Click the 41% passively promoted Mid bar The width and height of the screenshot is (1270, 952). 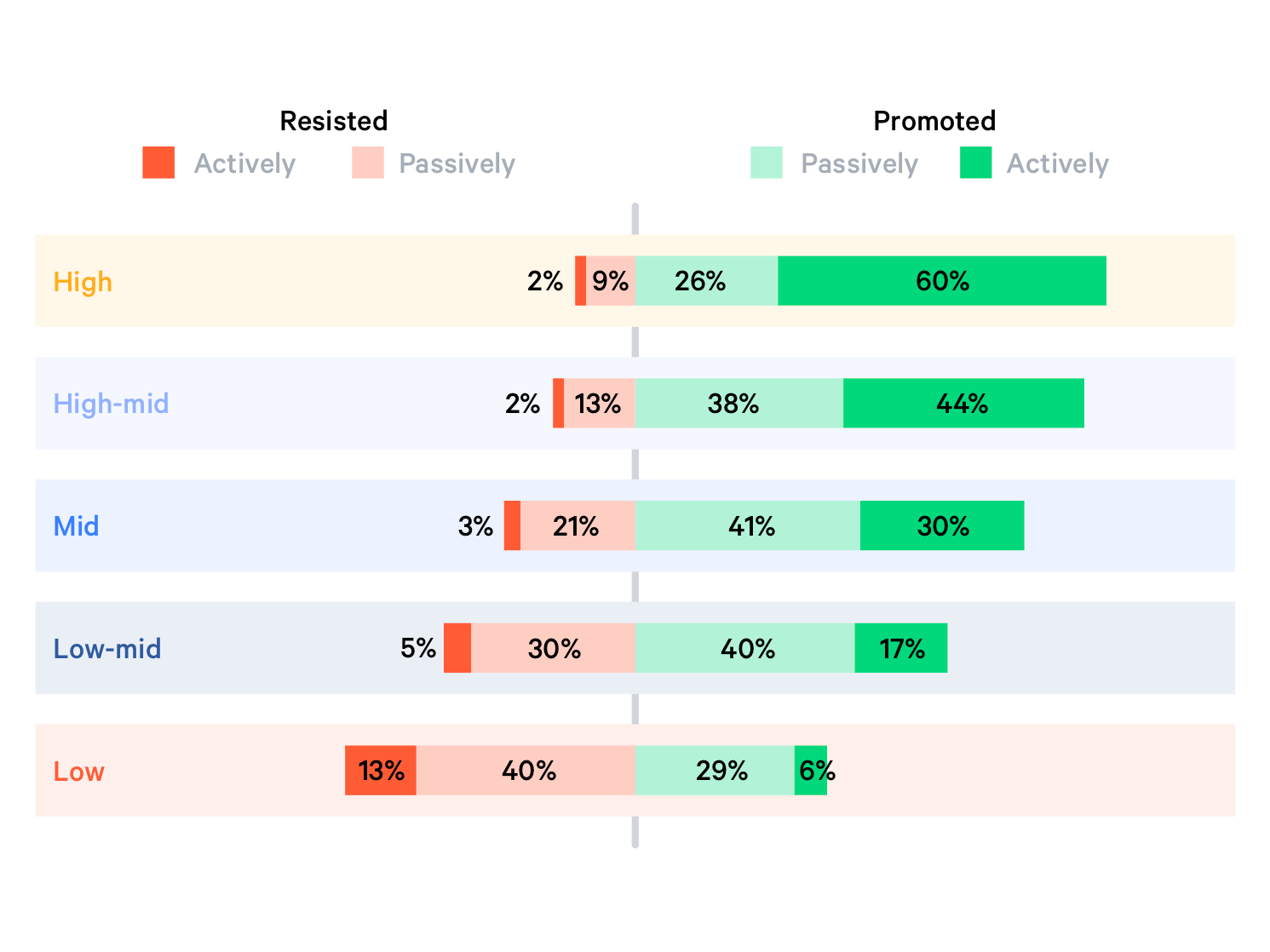pyautogui.click(x=748, y=526)
